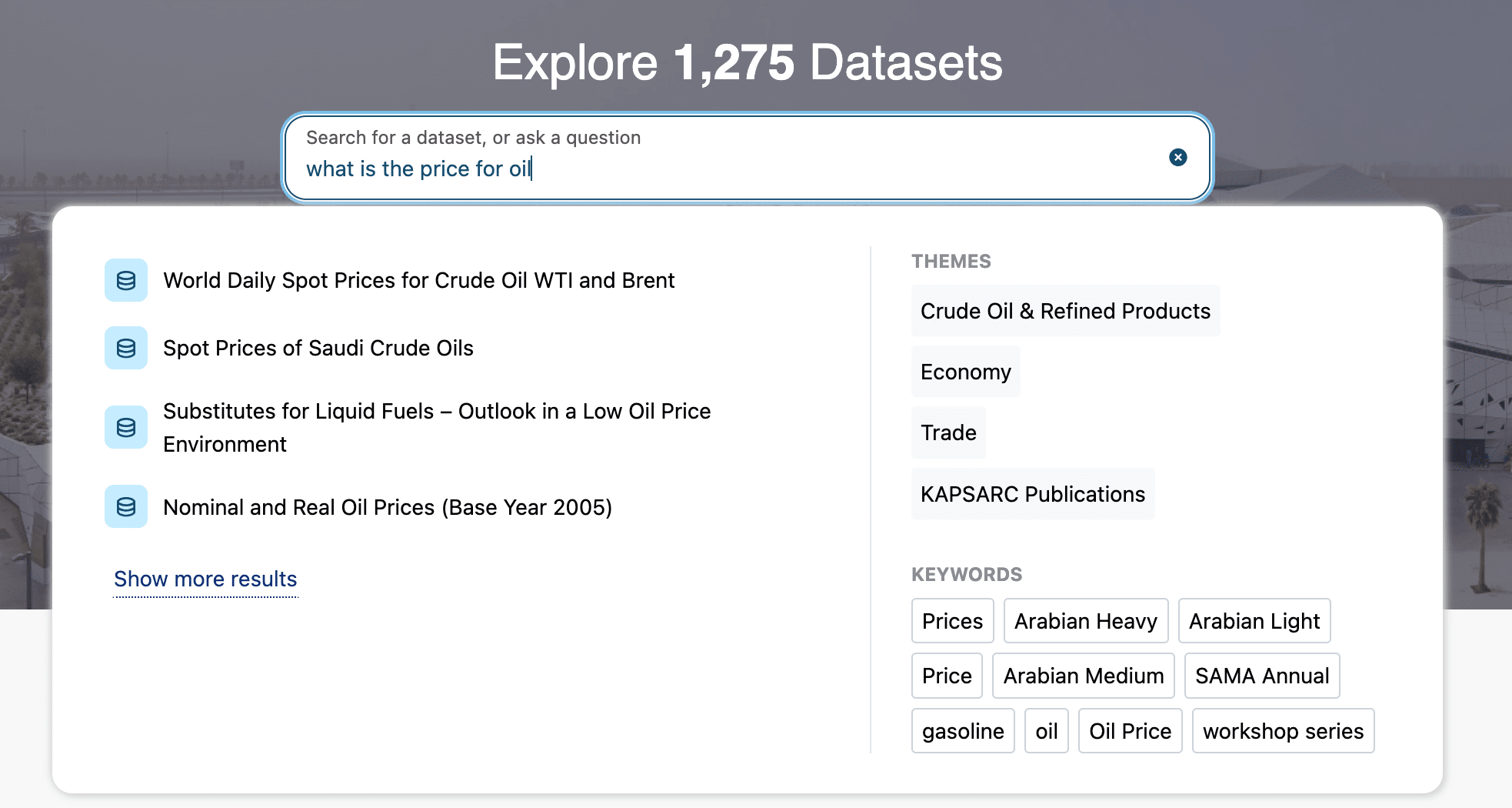This screenshot has width=1512, height=808.
Task: Click dataset icon next to Spot Prices of Saudi Crude Oils
Action: click(126, 348)
